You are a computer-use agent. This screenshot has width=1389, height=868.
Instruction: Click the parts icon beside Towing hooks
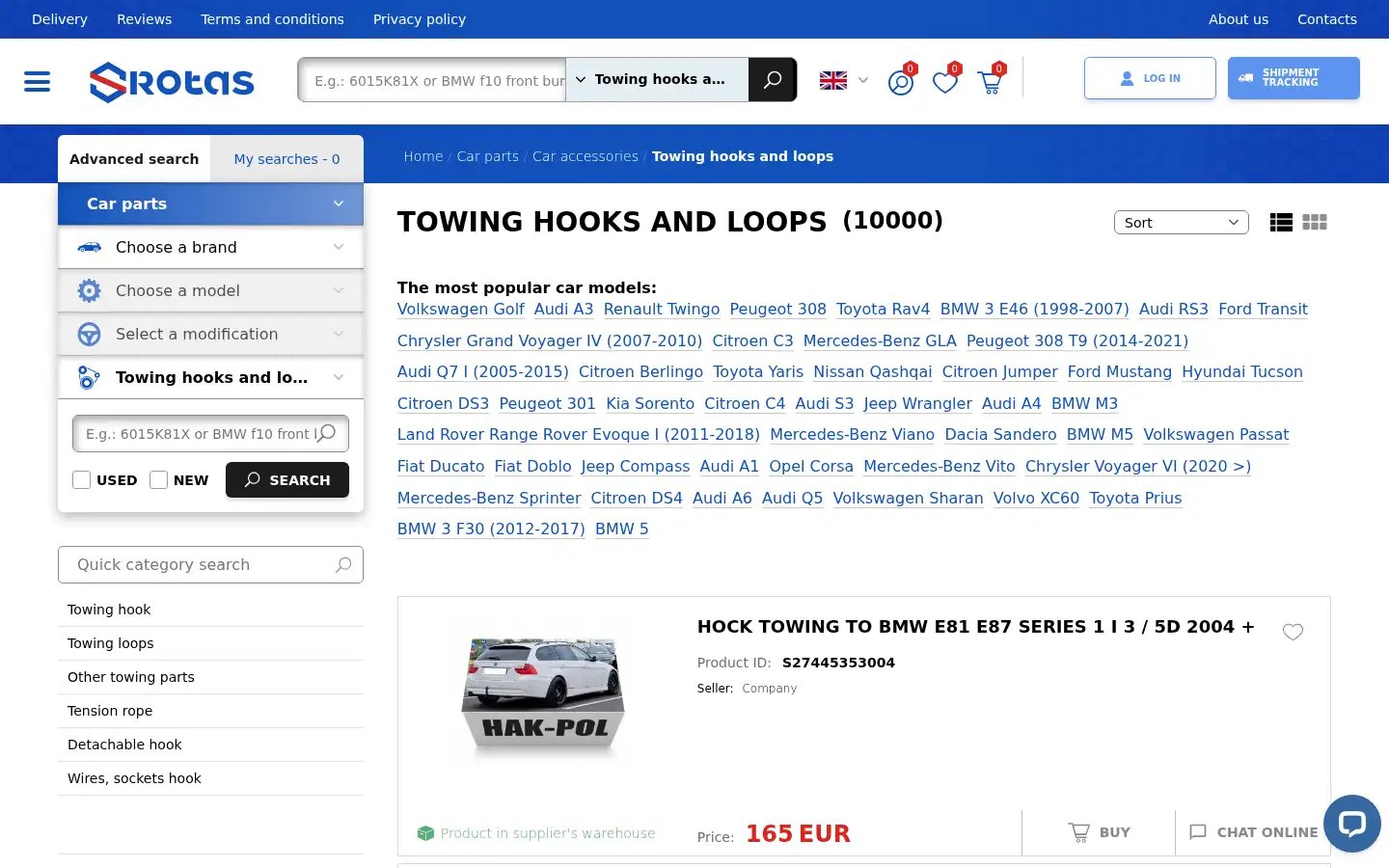click(89, 377)
